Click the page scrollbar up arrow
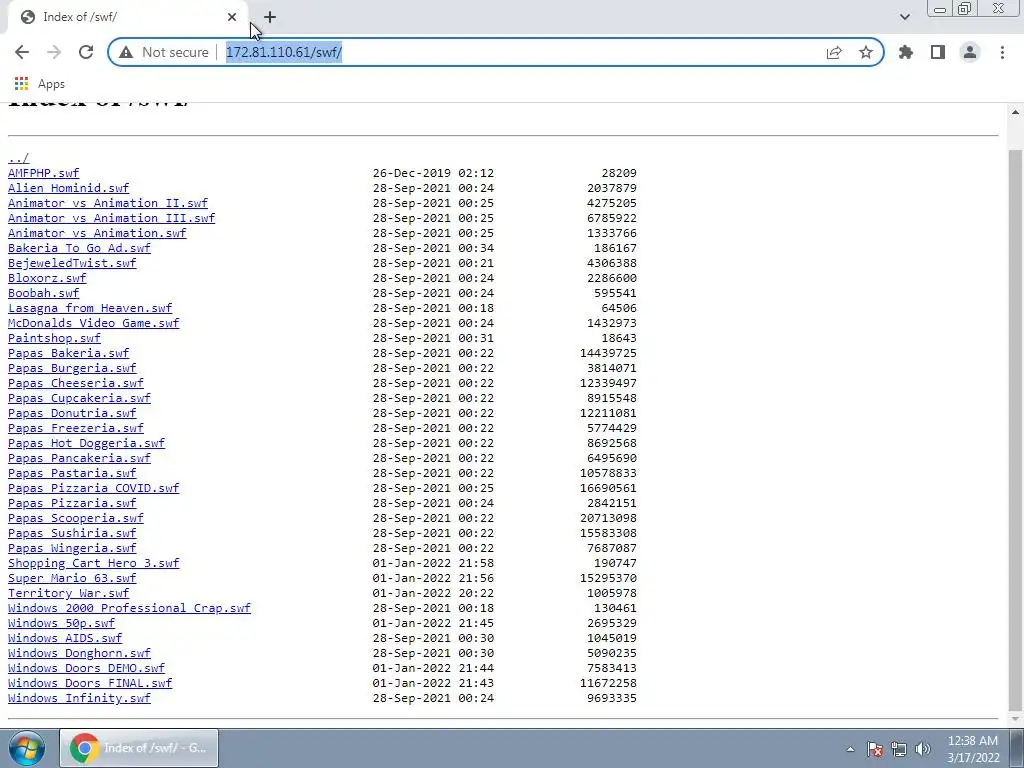 tap(1016, 112)
